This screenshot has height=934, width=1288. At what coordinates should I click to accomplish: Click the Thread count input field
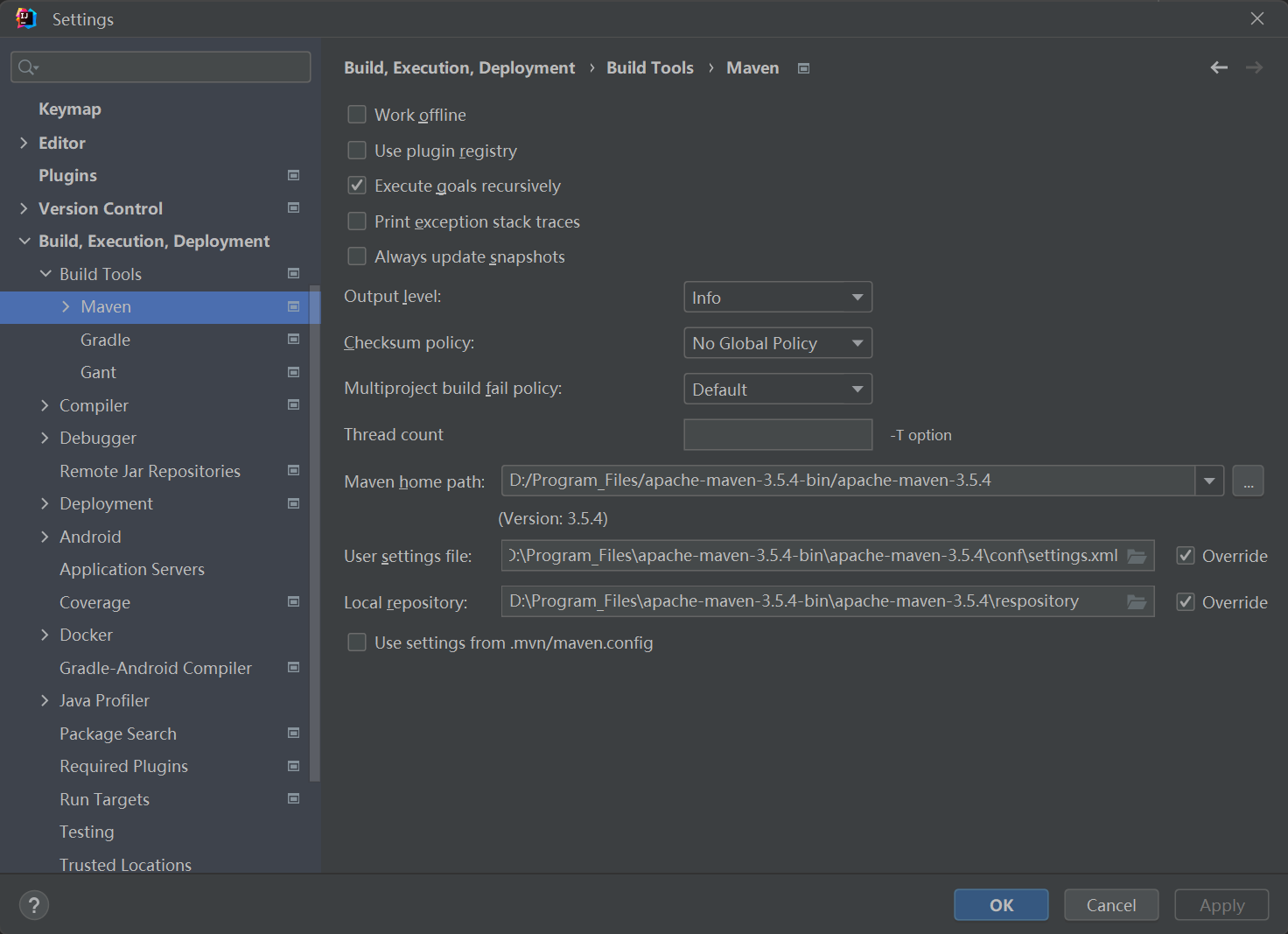(x=778, y=434)
